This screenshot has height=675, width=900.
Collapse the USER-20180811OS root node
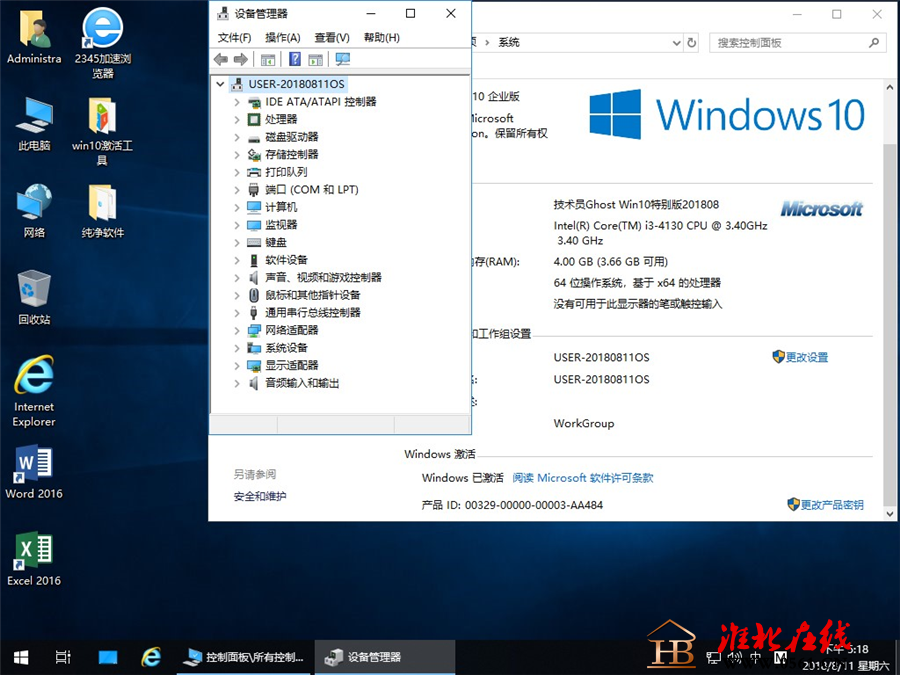[220, 84]
